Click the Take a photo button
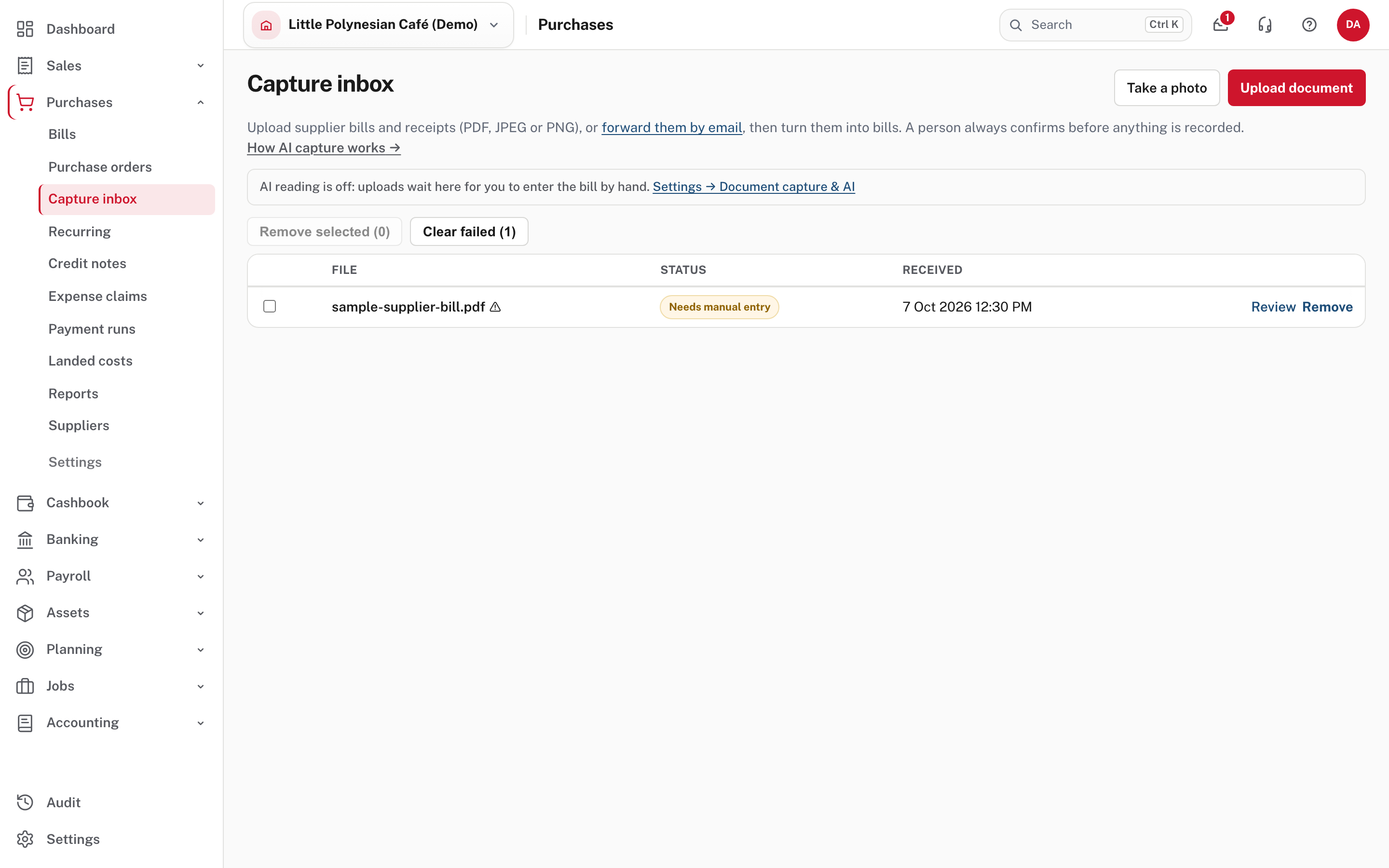The width and height of the screenshot is (1389, 868). pos(1166,88)
